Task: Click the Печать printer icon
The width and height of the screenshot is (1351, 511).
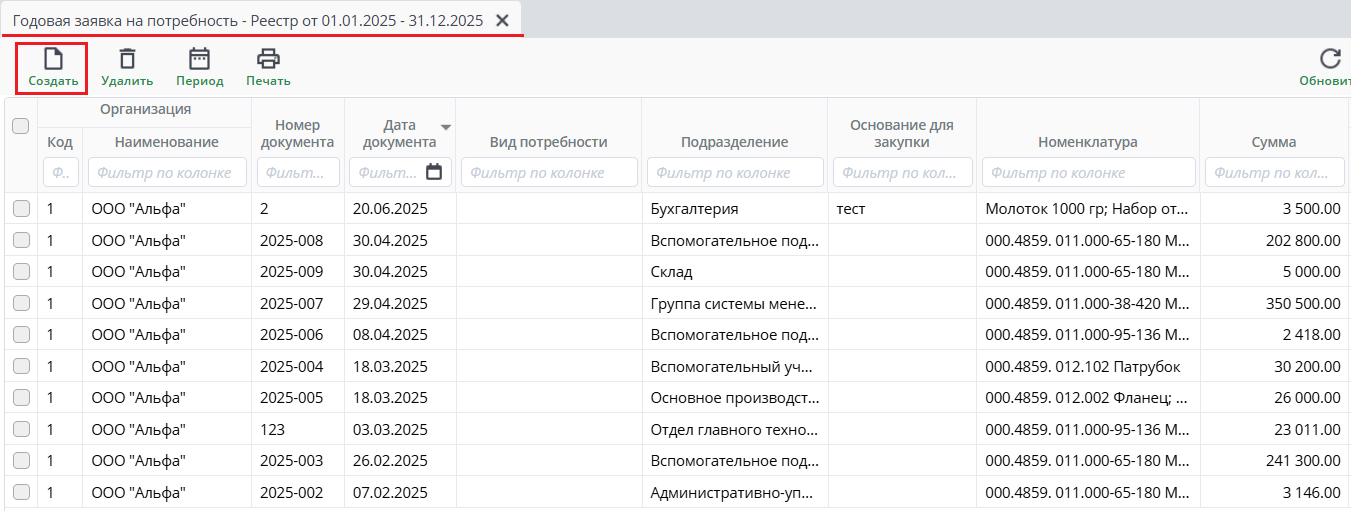Action: 268,59
